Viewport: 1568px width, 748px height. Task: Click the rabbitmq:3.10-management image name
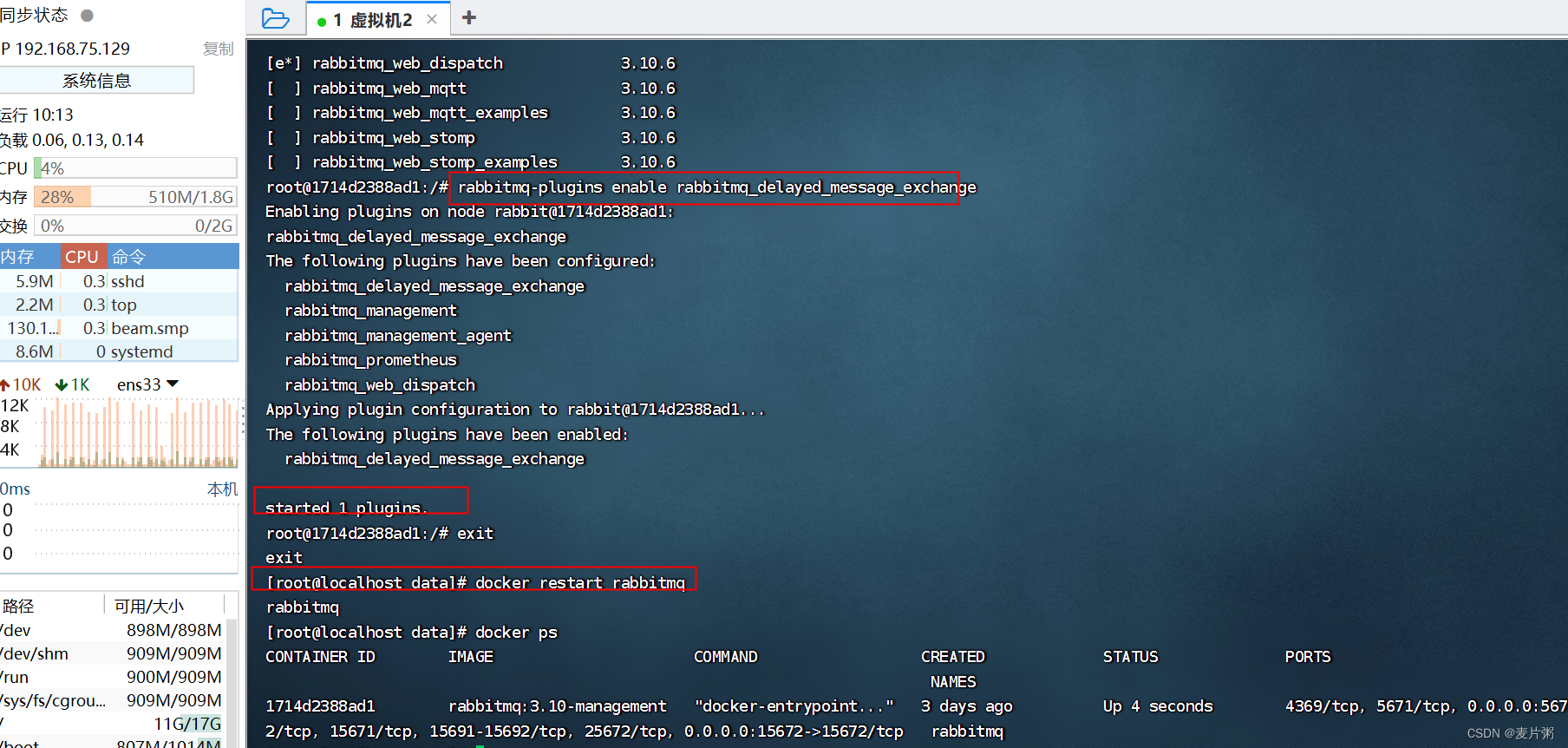[557, 706]
